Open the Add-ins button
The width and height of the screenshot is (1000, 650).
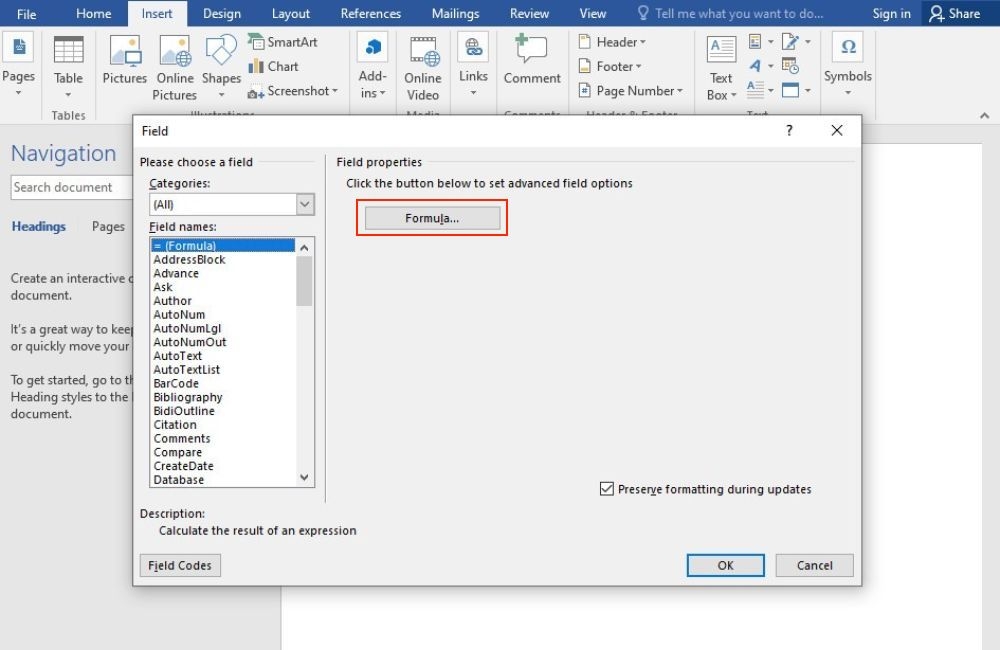pyautogui.click(x=372, y=66)
